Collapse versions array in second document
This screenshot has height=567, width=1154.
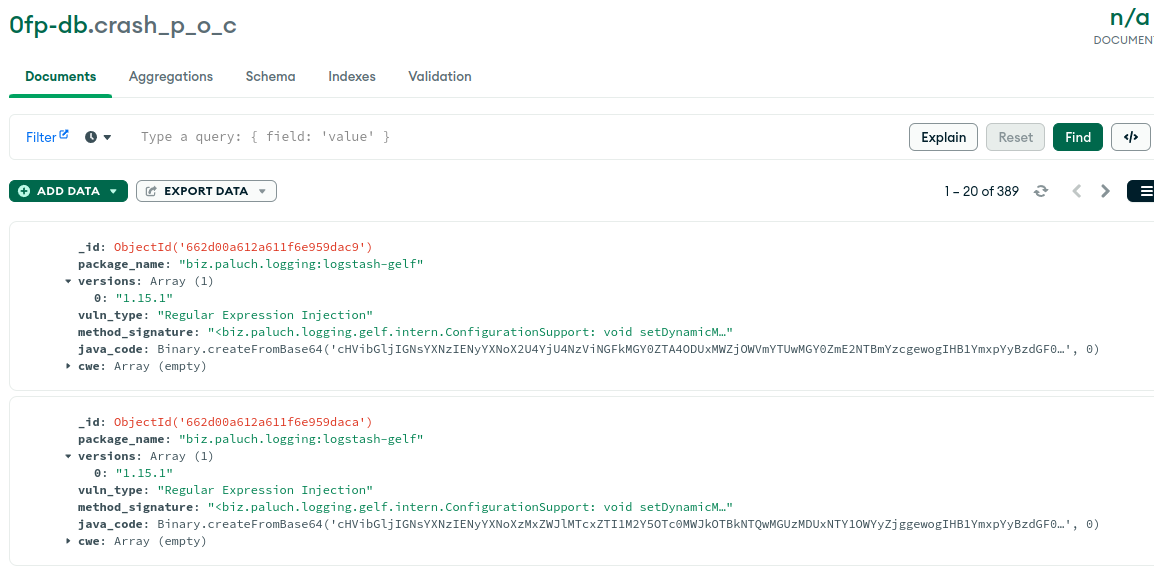[x=68, y=457]
